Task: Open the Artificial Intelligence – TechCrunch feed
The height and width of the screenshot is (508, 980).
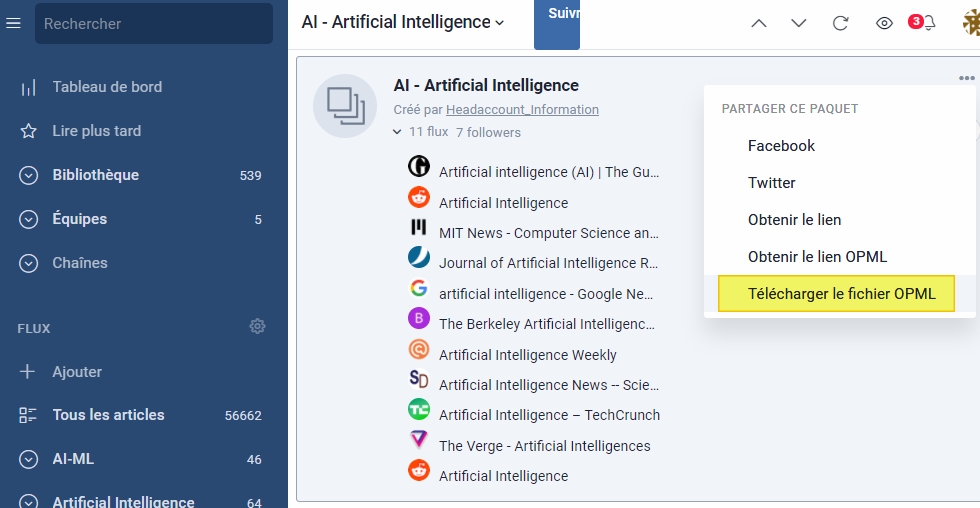Action: pyautogui.click(x=549, y=415)
